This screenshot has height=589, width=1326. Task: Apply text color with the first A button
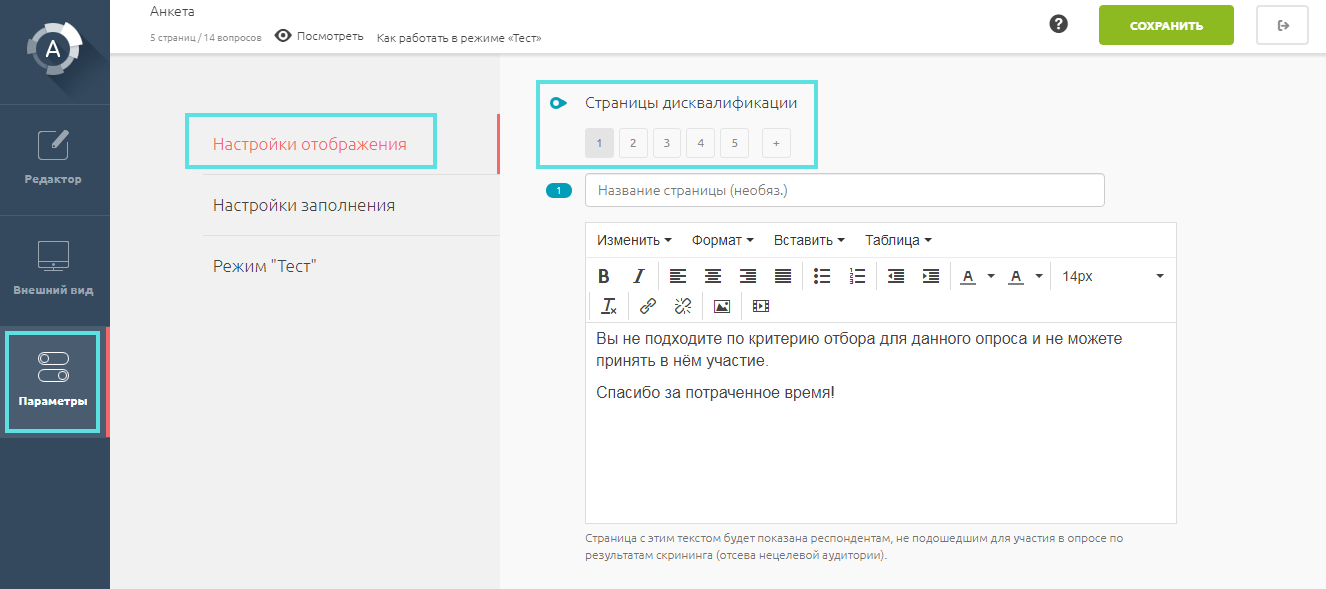967,277
